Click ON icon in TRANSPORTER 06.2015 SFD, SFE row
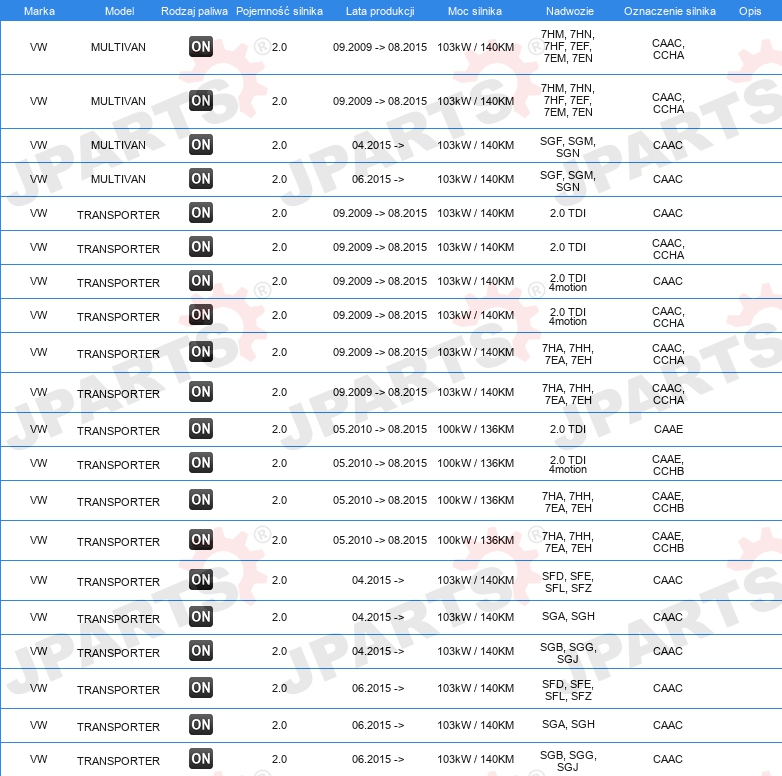 click(201, 687)
